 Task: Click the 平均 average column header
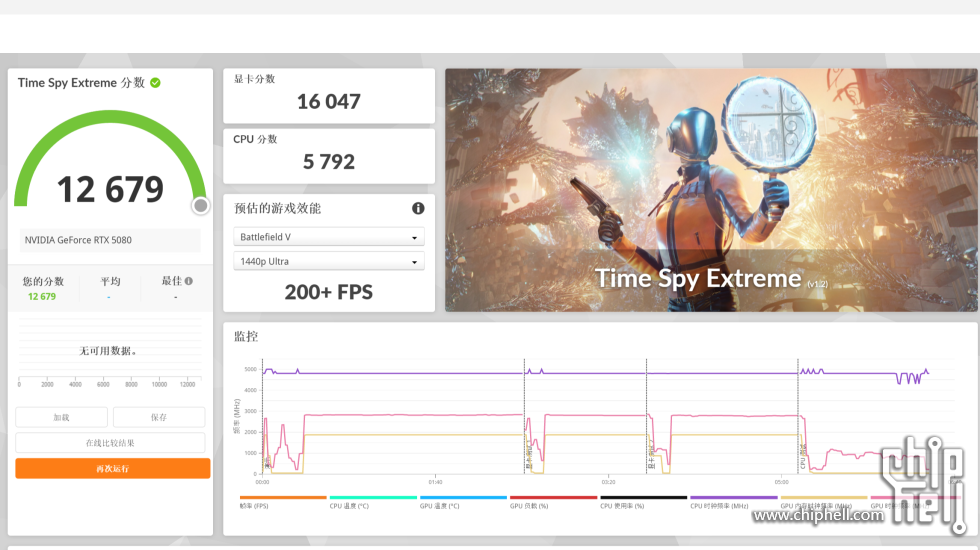tap(111, 281)
